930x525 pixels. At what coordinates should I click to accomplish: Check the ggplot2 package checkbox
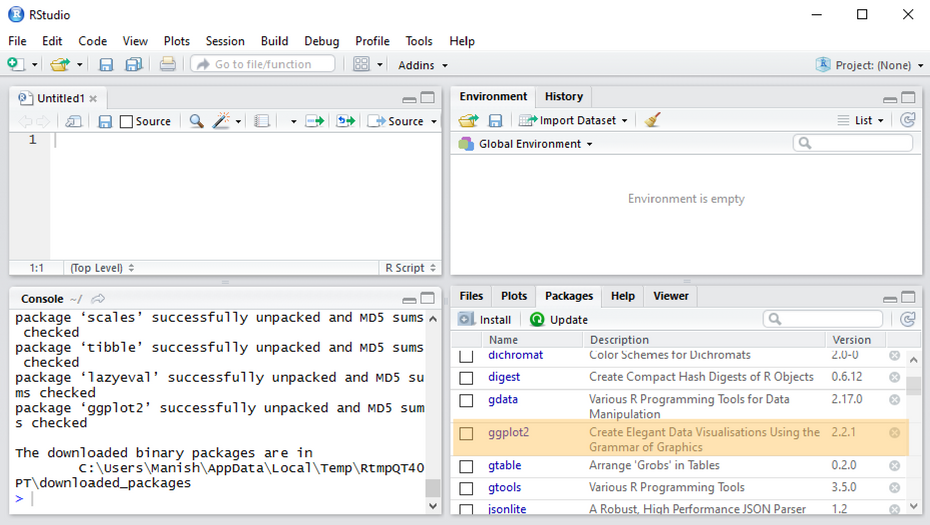tap(466, 434)
